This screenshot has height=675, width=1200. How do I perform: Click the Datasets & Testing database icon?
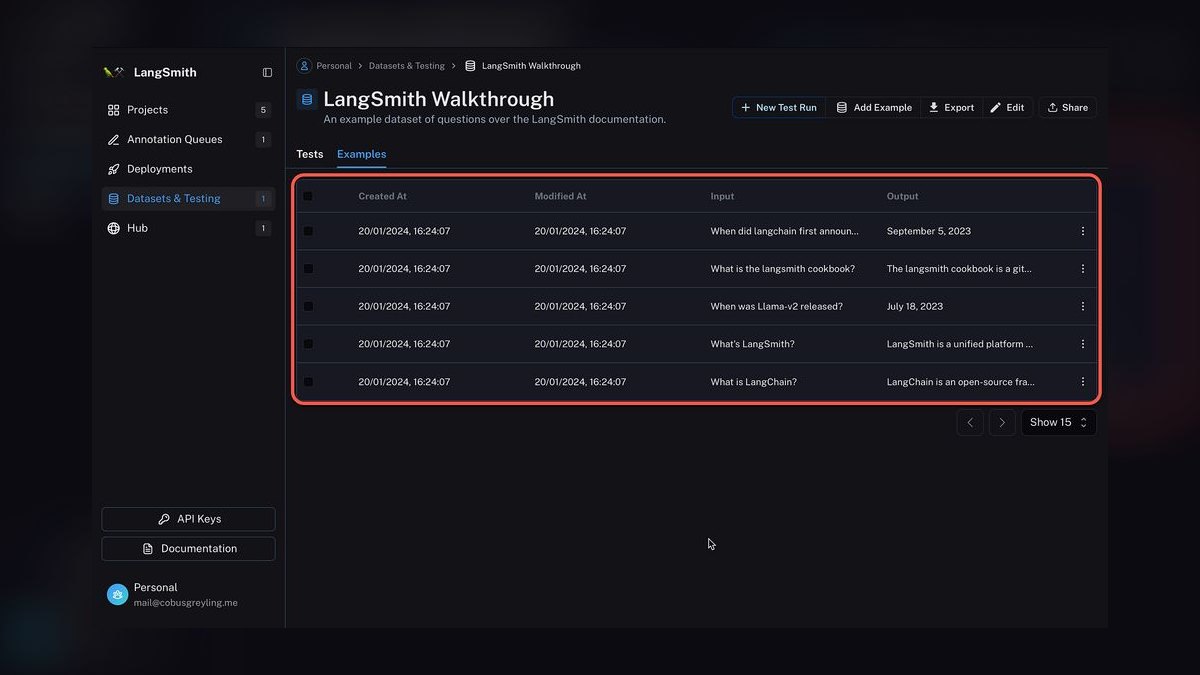pyautogui.click(x=113, y=199)
